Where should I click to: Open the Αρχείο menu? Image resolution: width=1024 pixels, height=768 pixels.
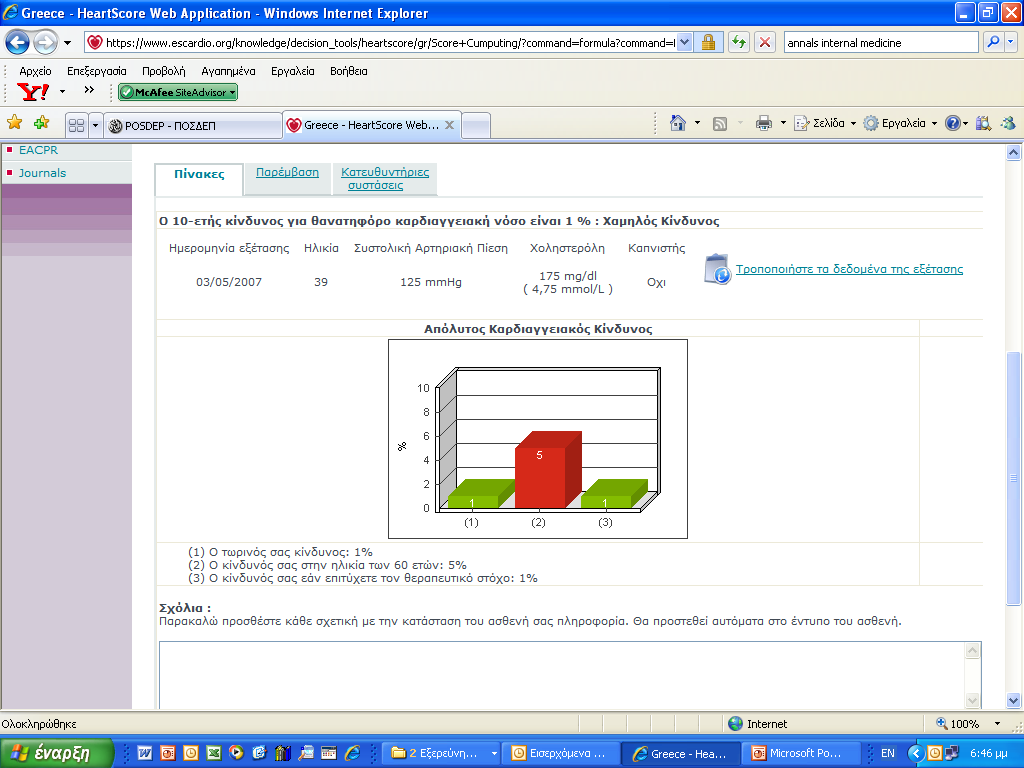35,71
